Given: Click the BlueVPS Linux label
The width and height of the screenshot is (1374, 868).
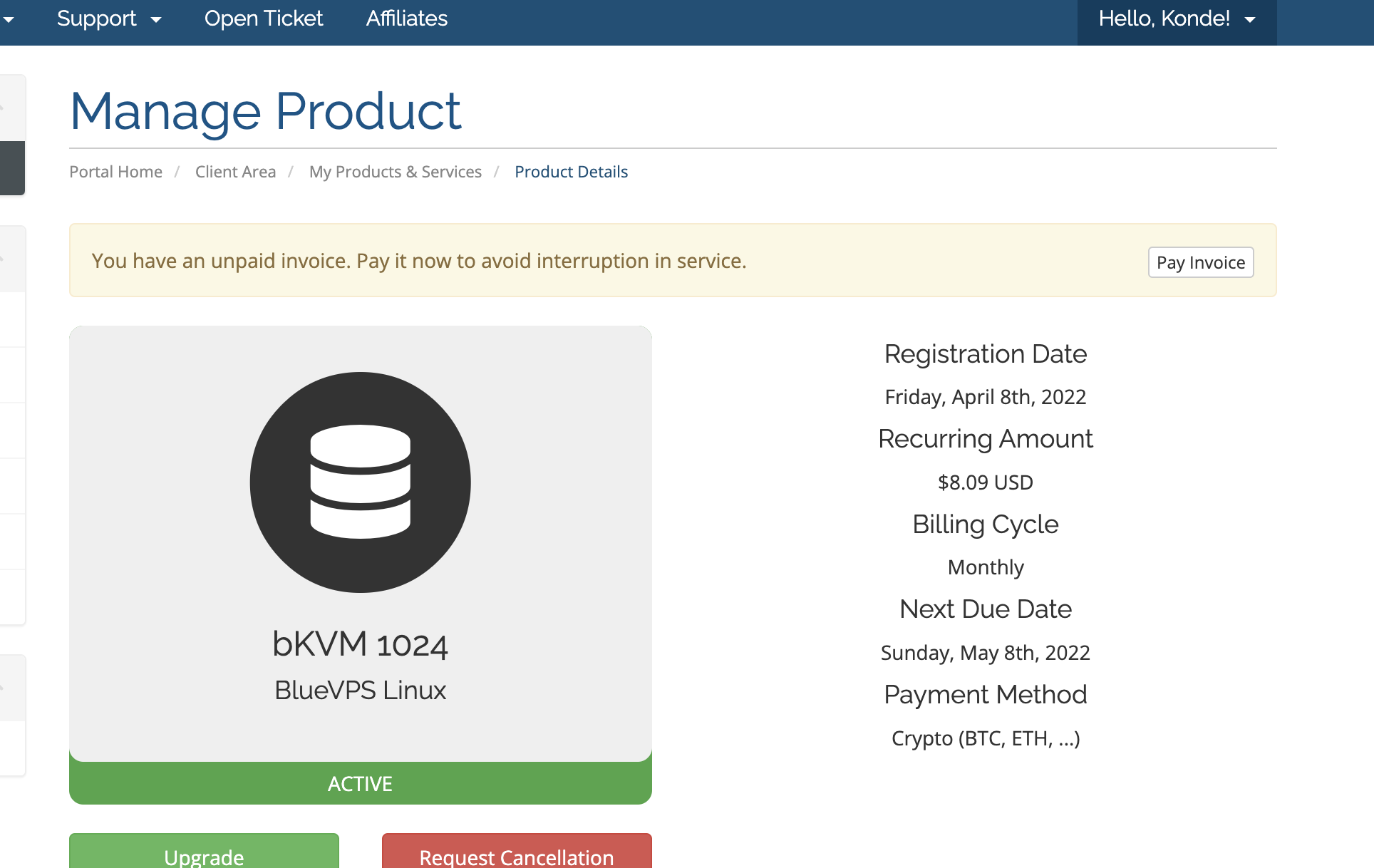Looking at the screenshot, I should coord(361,690).
